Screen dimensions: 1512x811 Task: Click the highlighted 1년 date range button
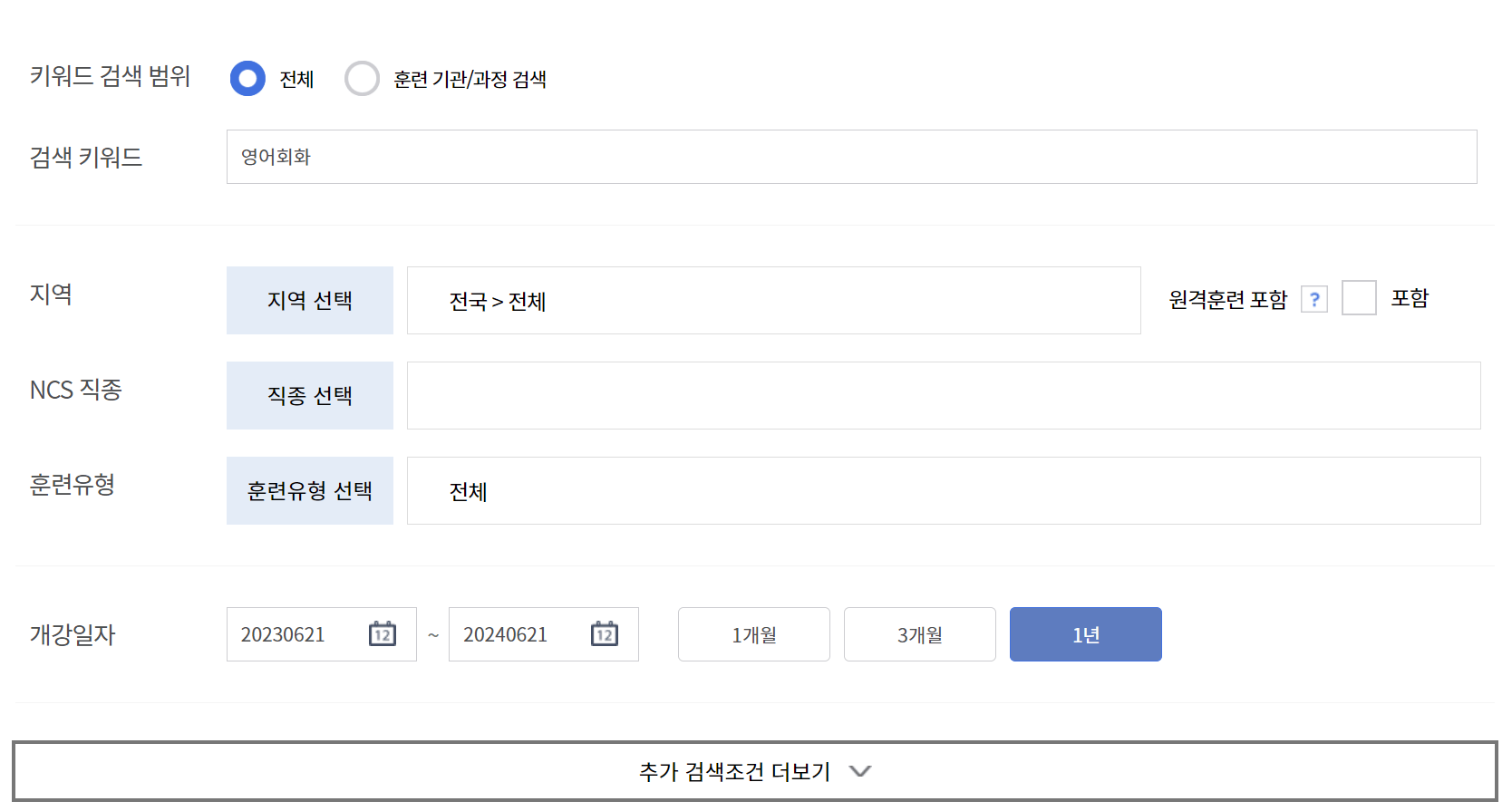click(x=1085, y=634)
